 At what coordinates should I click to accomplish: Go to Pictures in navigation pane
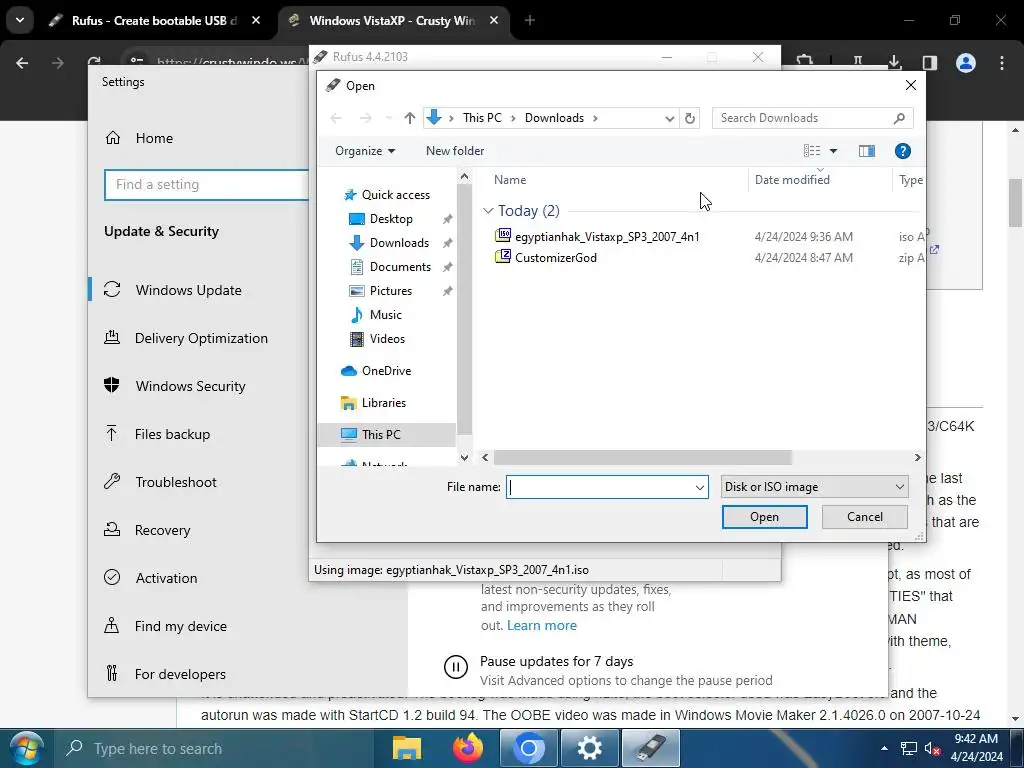tap(391, 291)
